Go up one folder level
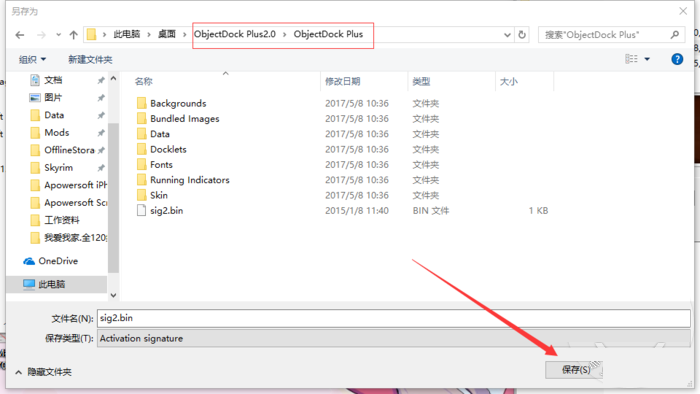The image size is (700, 394). point(74,35)
